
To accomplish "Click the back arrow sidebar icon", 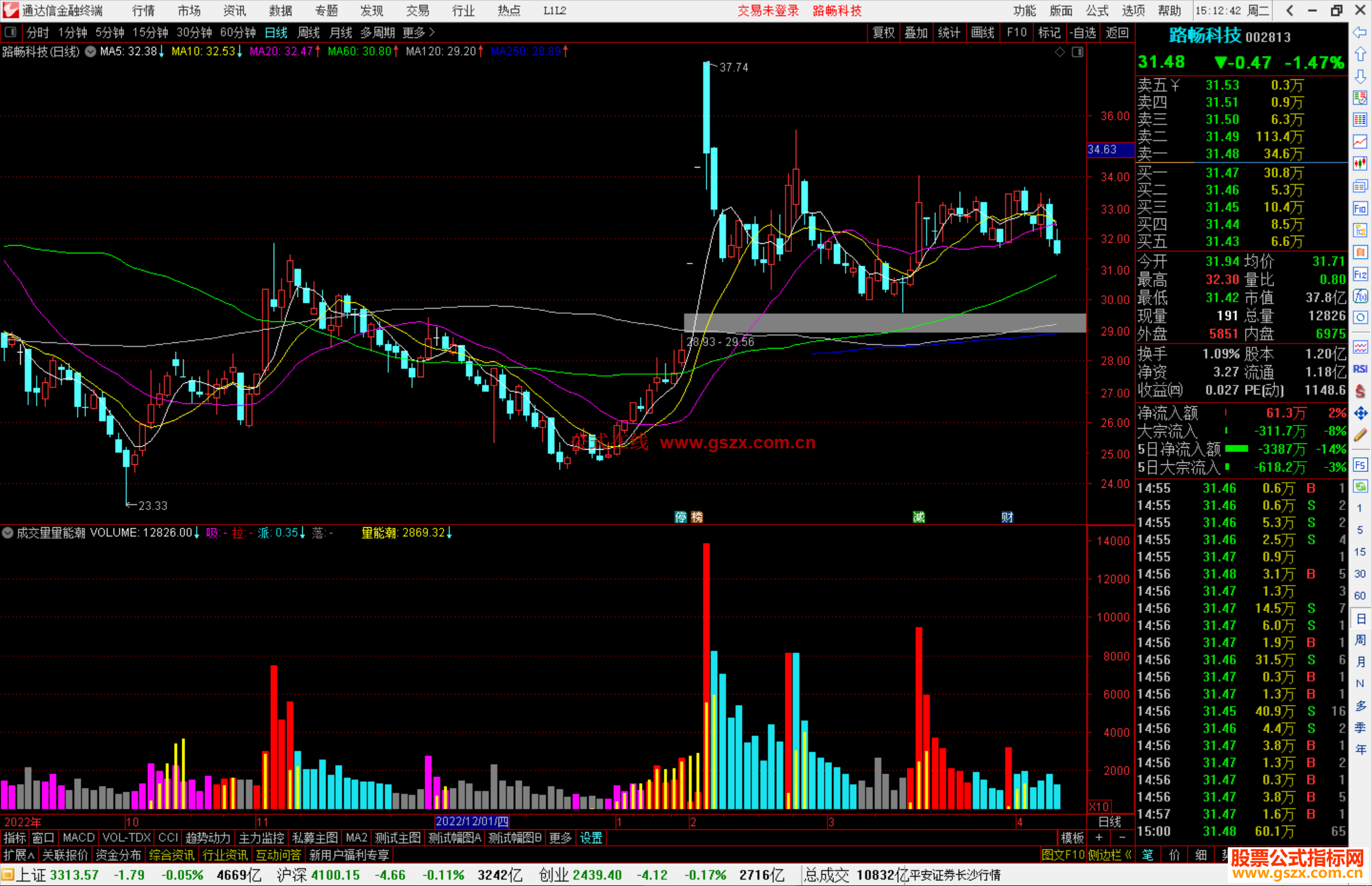I will 1360,32.
